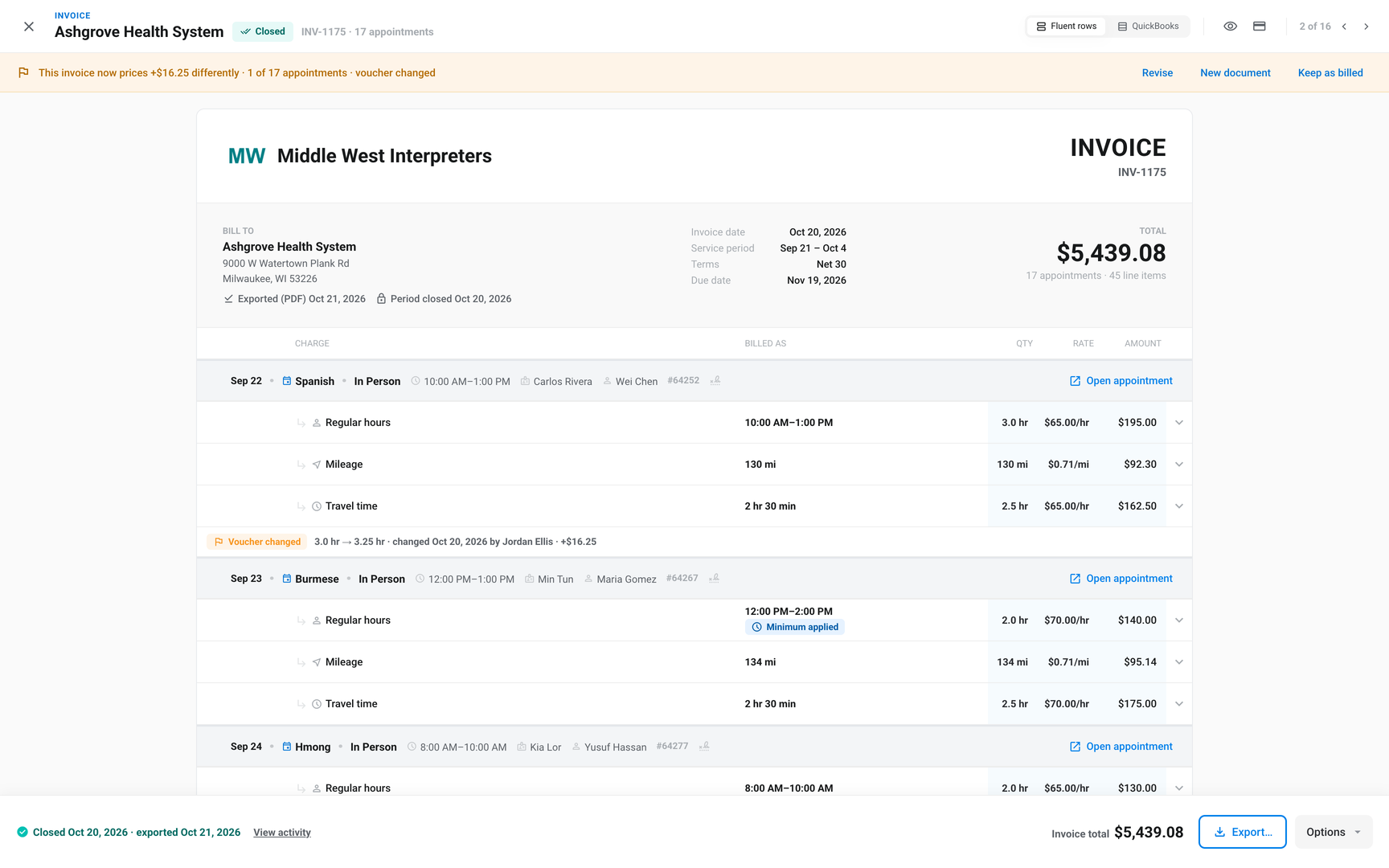1389x868 pixels.
Task: Click the flag icon in warning banner
Action: click(x=23, y=72)
